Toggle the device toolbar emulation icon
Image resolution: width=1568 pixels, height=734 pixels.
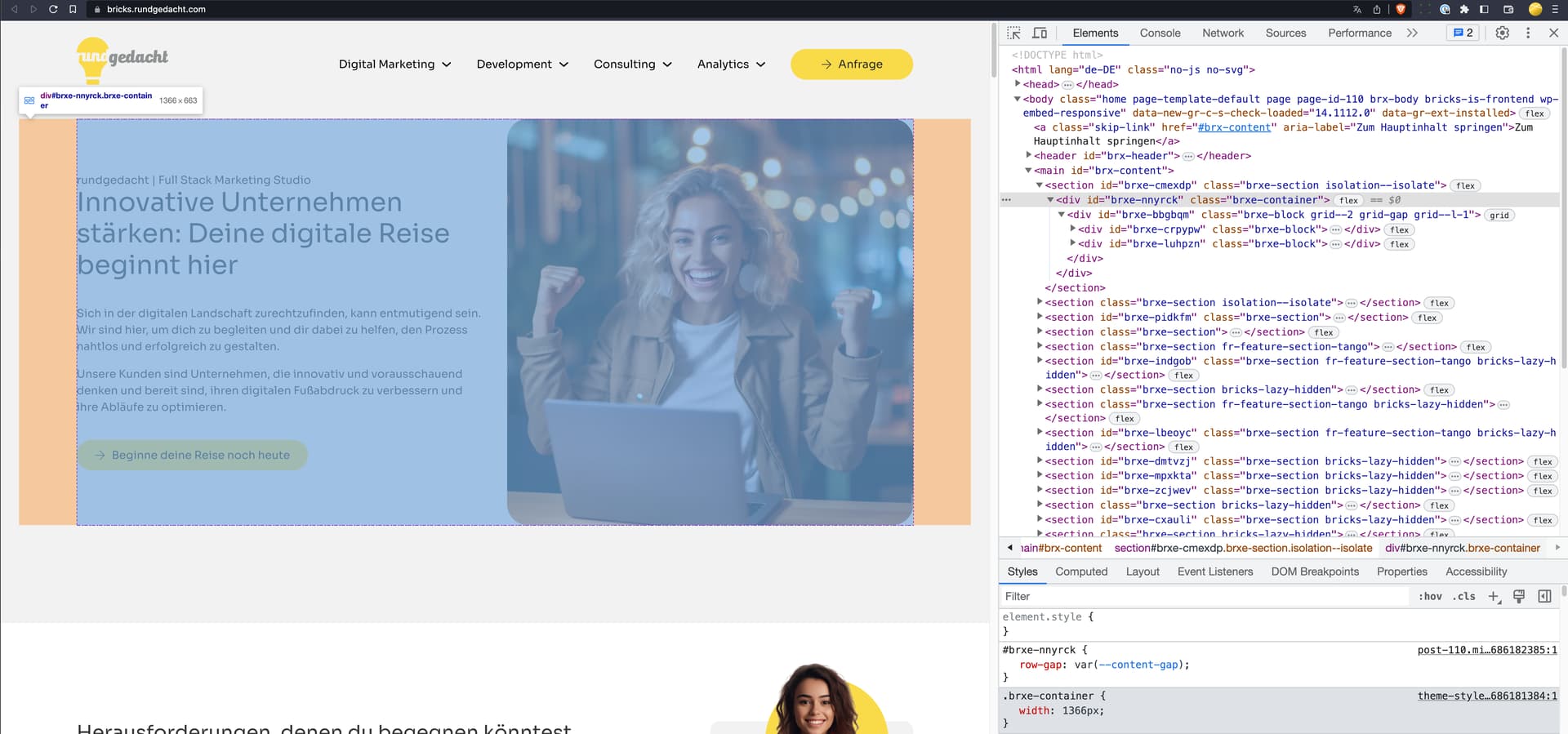1040,33
